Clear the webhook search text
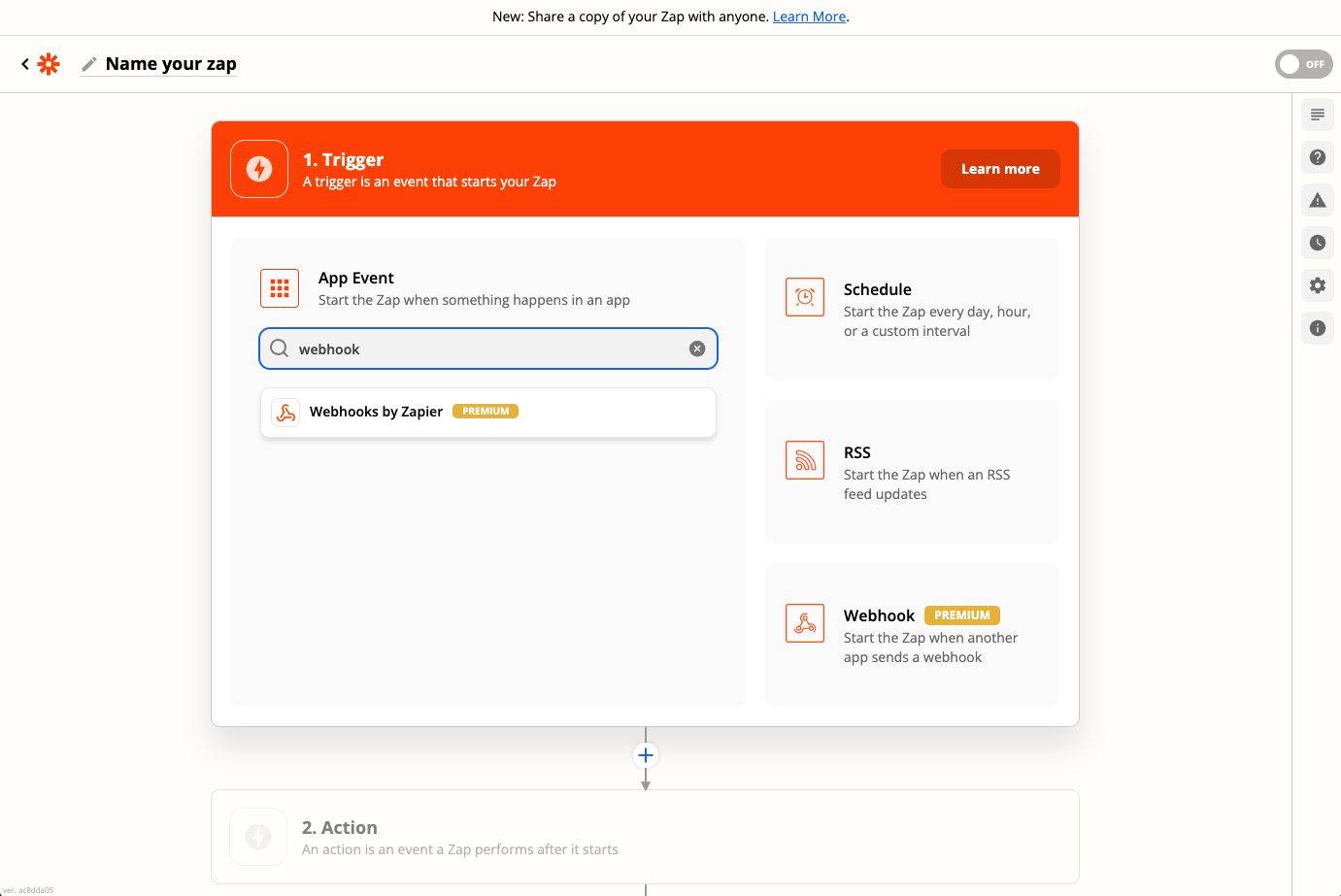1341x896 pixels. pyautogui.click(x=697, y=348)
